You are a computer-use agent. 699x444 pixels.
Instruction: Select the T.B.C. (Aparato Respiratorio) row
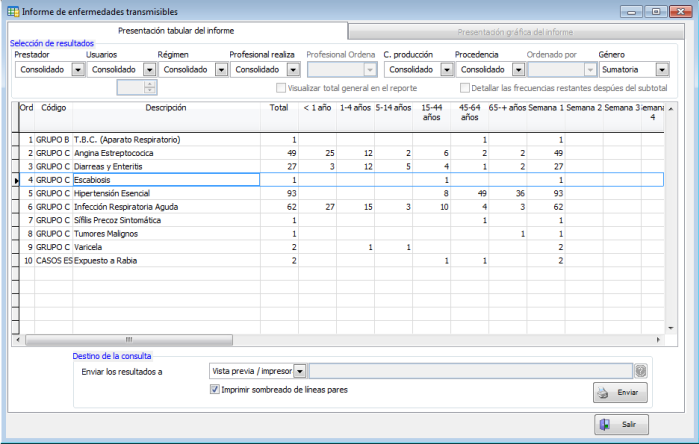(341, 140)
